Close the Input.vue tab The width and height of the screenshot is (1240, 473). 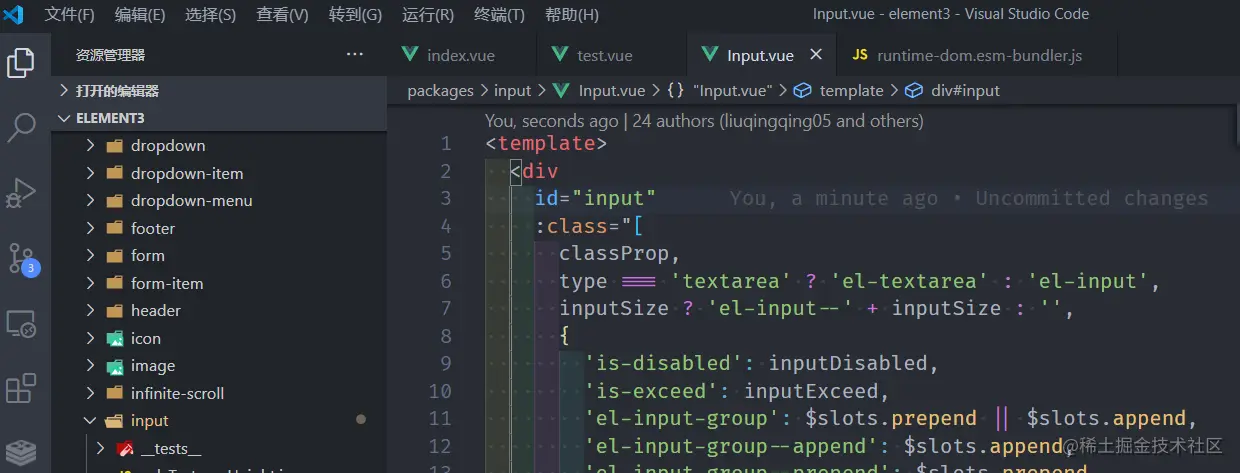click(816, 55)
